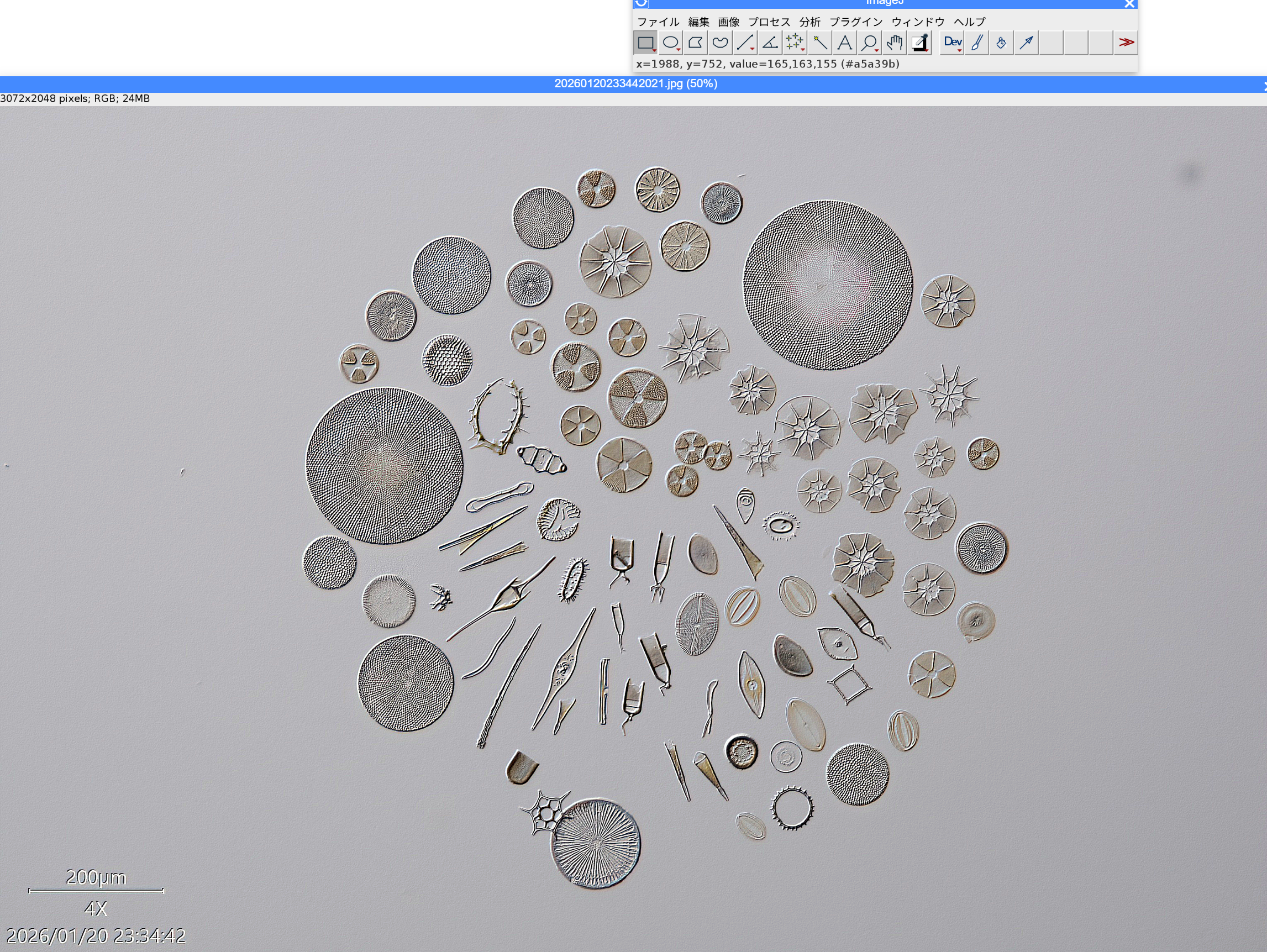Select the Color picker tool
The height and width of the screenshot is (952, 1267).
pos(920,43)
